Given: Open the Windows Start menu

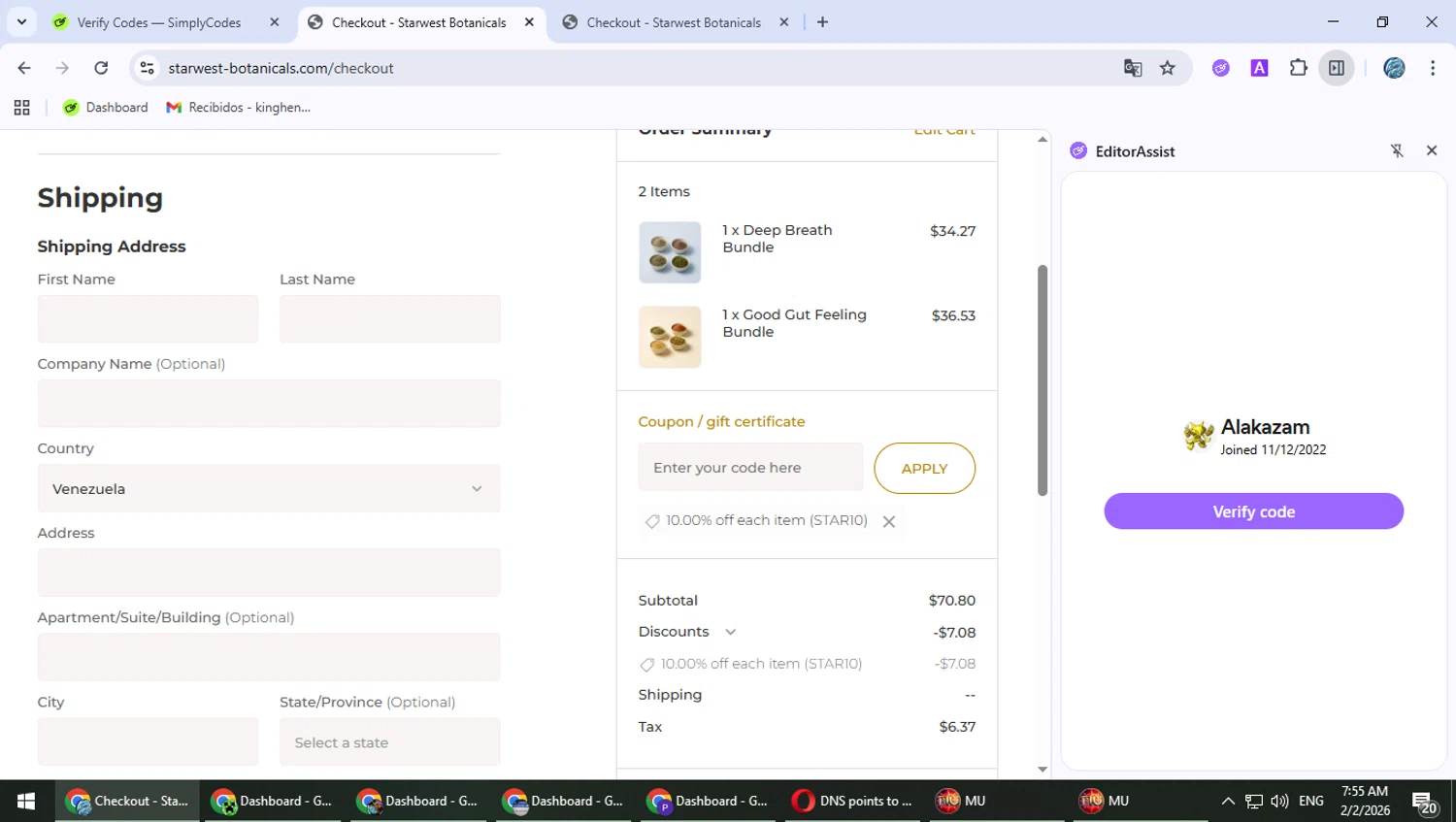Looking at the screenshot, I should [26, 801].
